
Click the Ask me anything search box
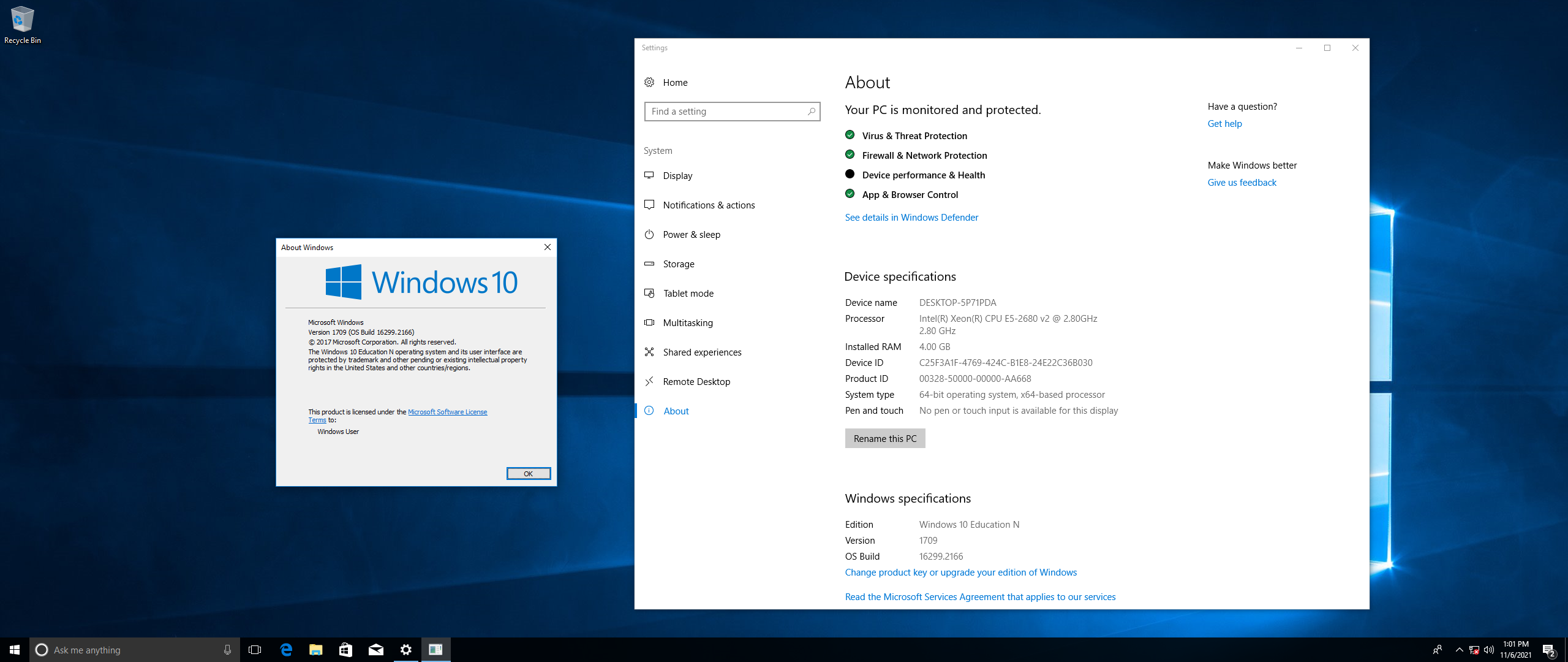(x=135, y=650)
